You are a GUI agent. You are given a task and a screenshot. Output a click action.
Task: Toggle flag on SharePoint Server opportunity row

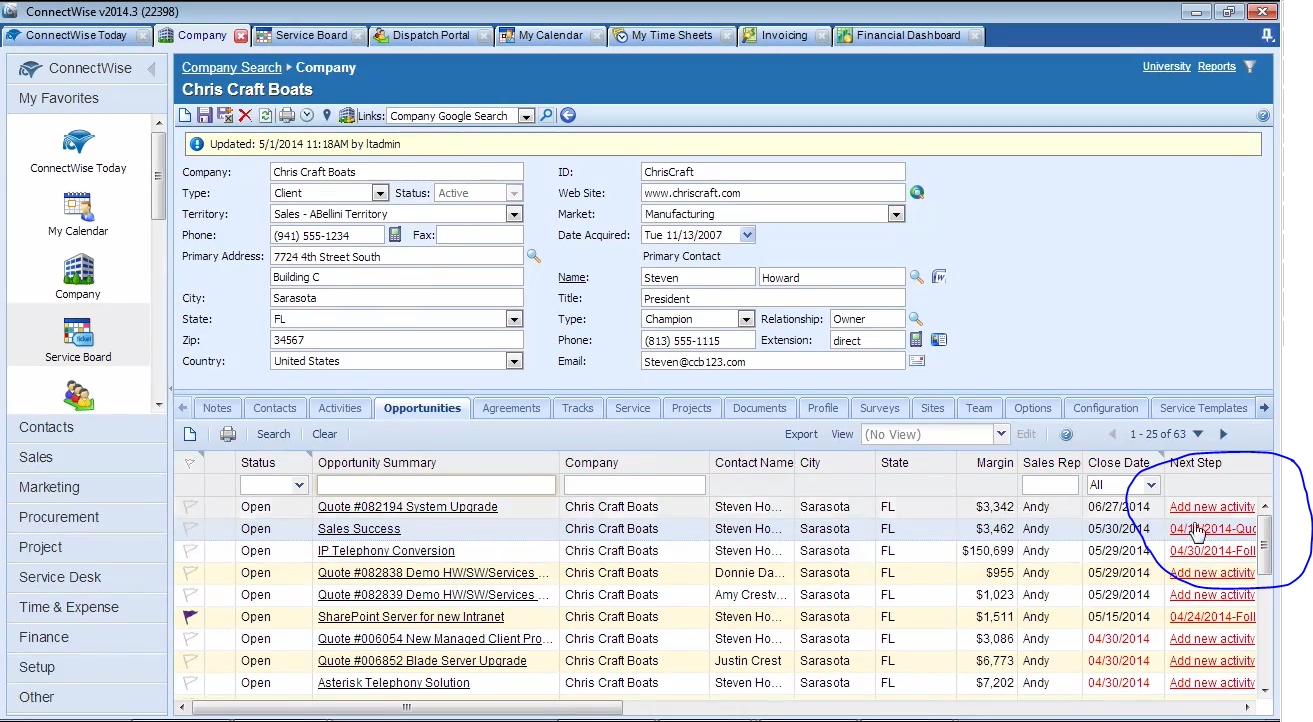tap(190, 617)
